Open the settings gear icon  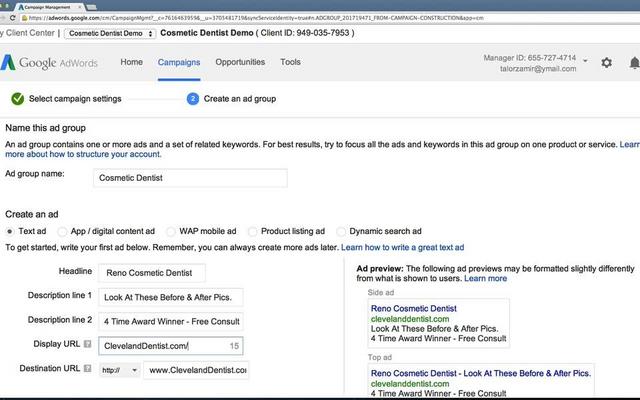607,62
